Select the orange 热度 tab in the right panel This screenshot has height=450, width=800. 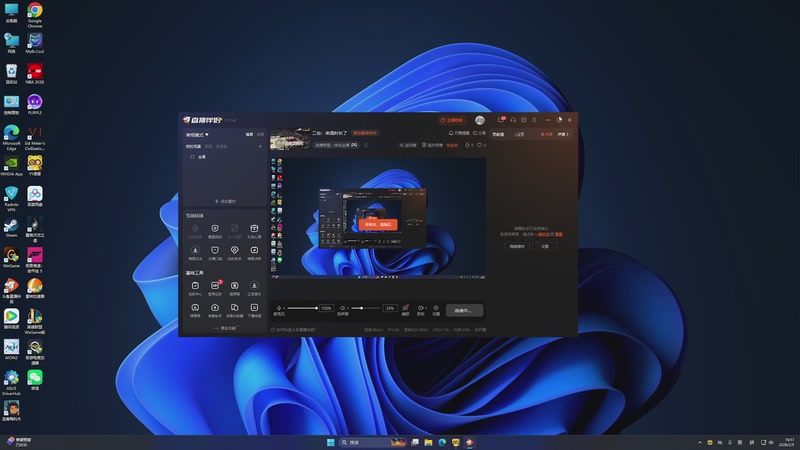click(x=546, y=134)
